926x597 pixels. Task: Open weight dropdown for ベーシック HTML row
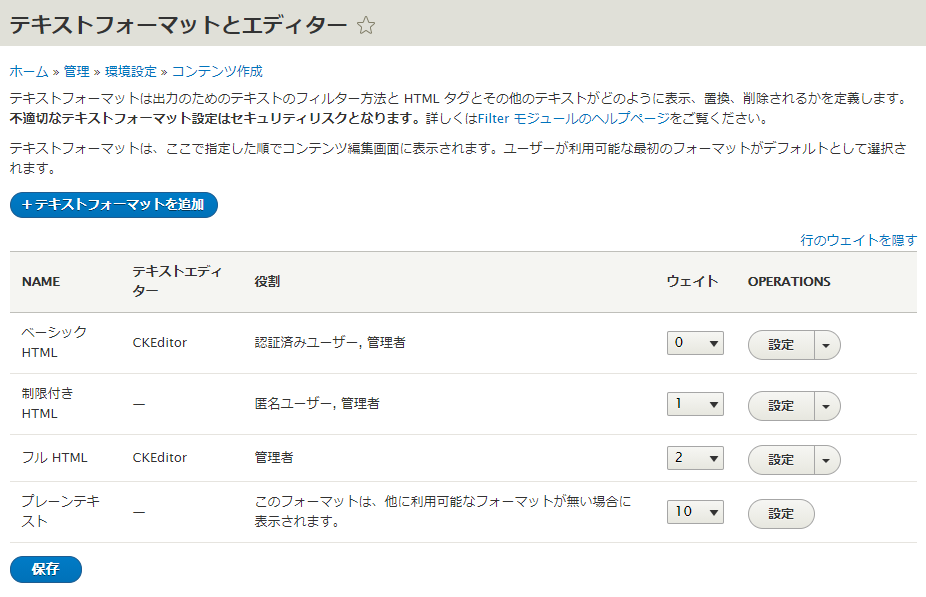(695, 343)
